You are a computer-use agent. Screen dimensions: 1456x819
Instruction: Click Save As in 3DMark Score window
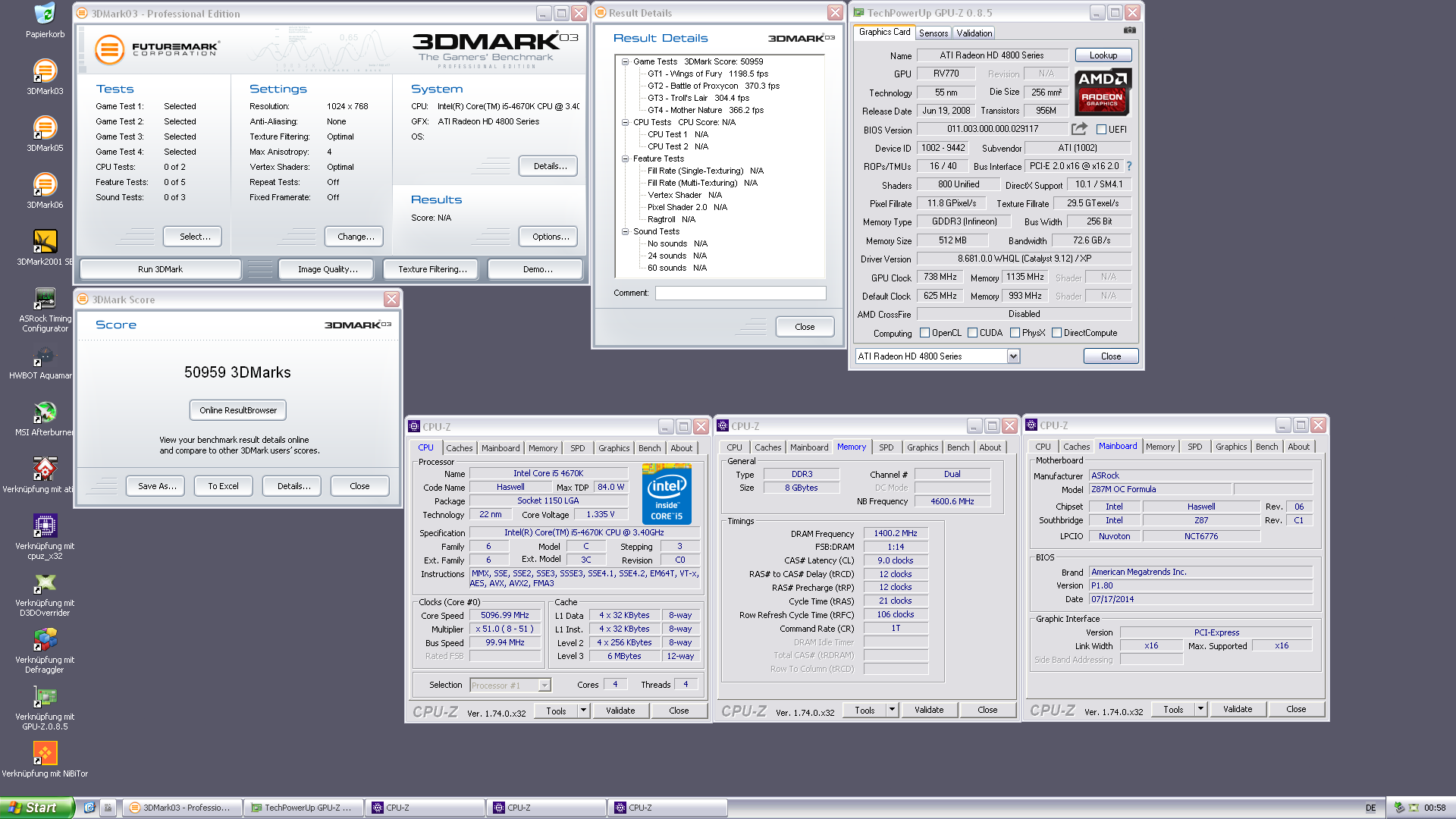(157, 486)
